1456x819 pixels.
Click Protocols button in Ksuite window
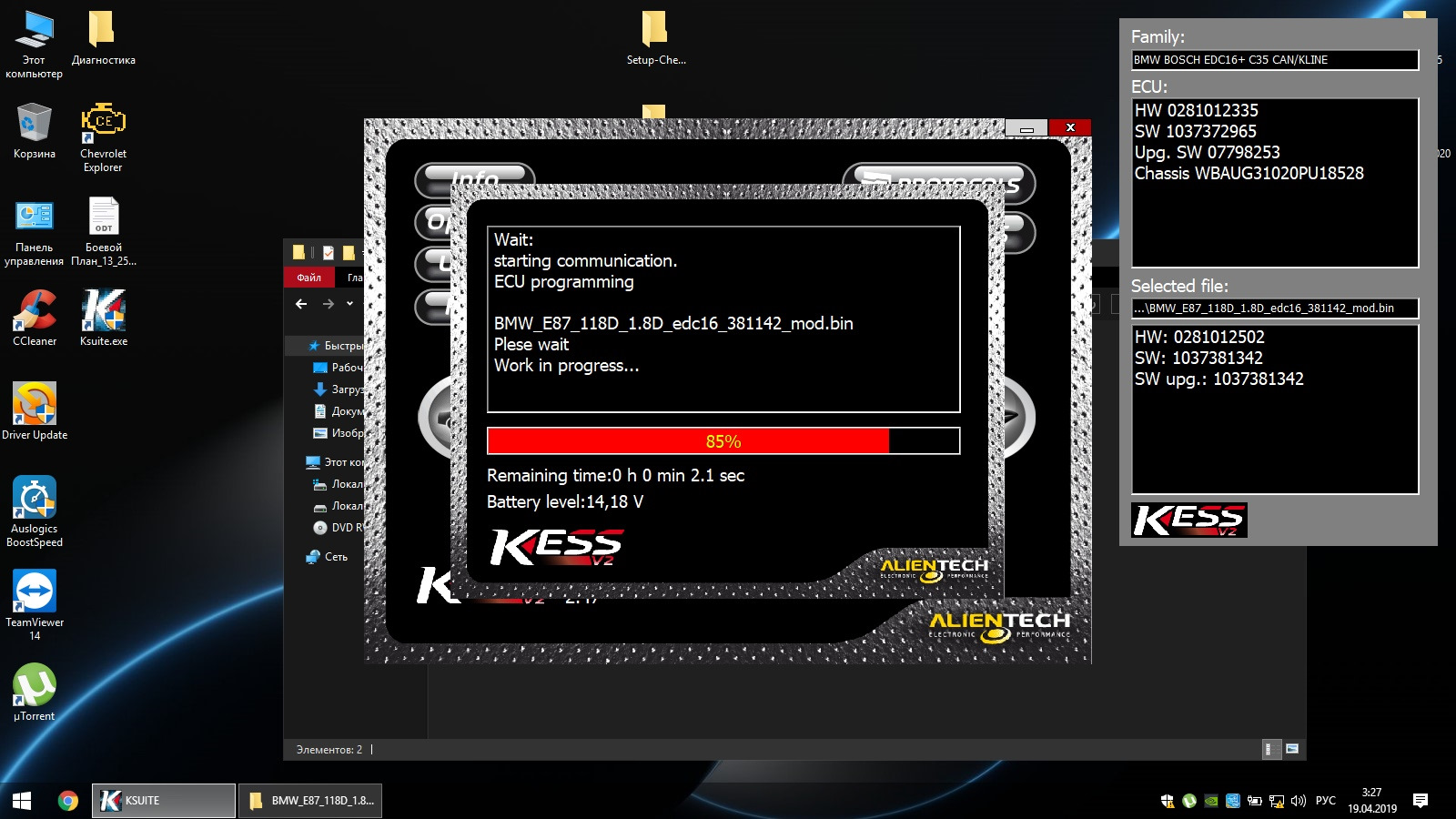pyautogui.click(x=939, y=183)
